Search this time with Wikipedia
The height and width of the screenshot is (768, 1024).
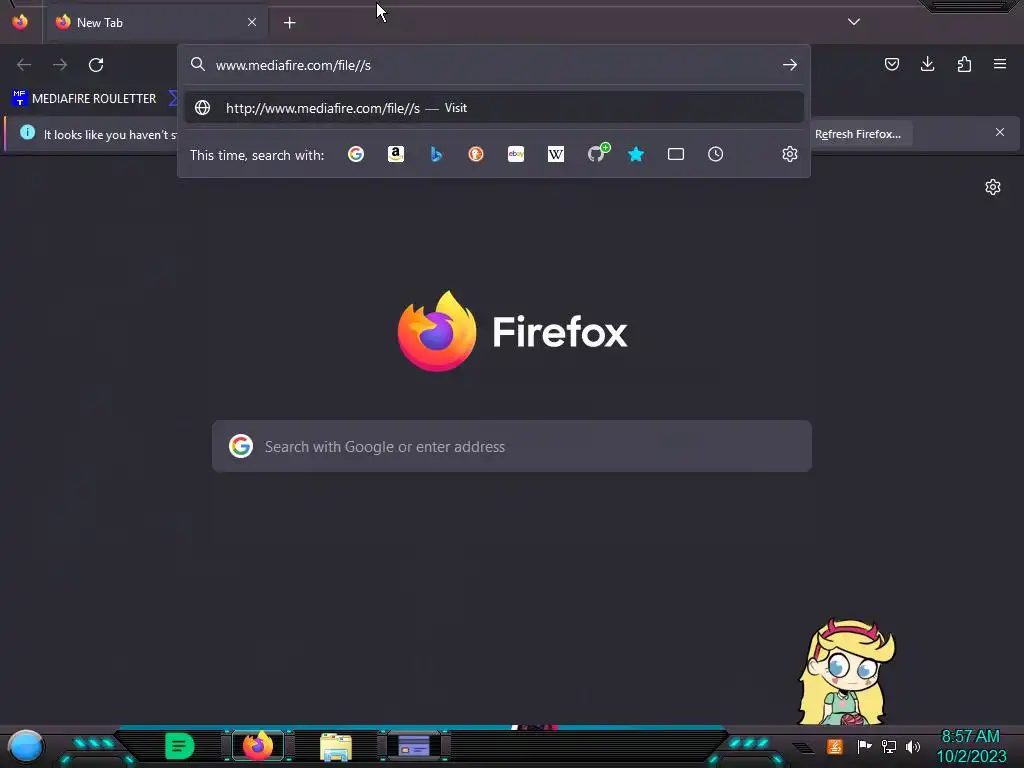coord(556,154)
